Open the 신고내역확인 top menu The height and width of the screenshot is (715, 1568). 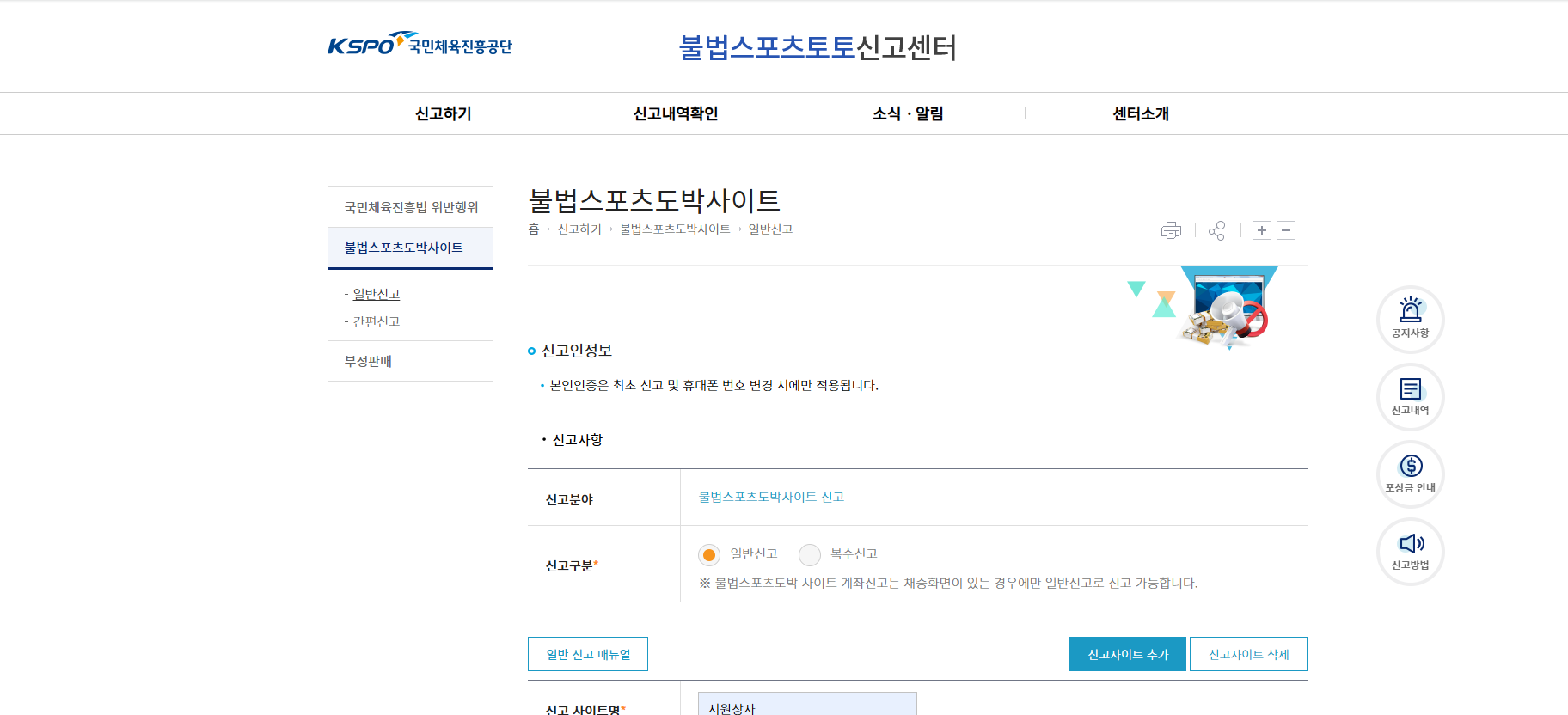676,113
